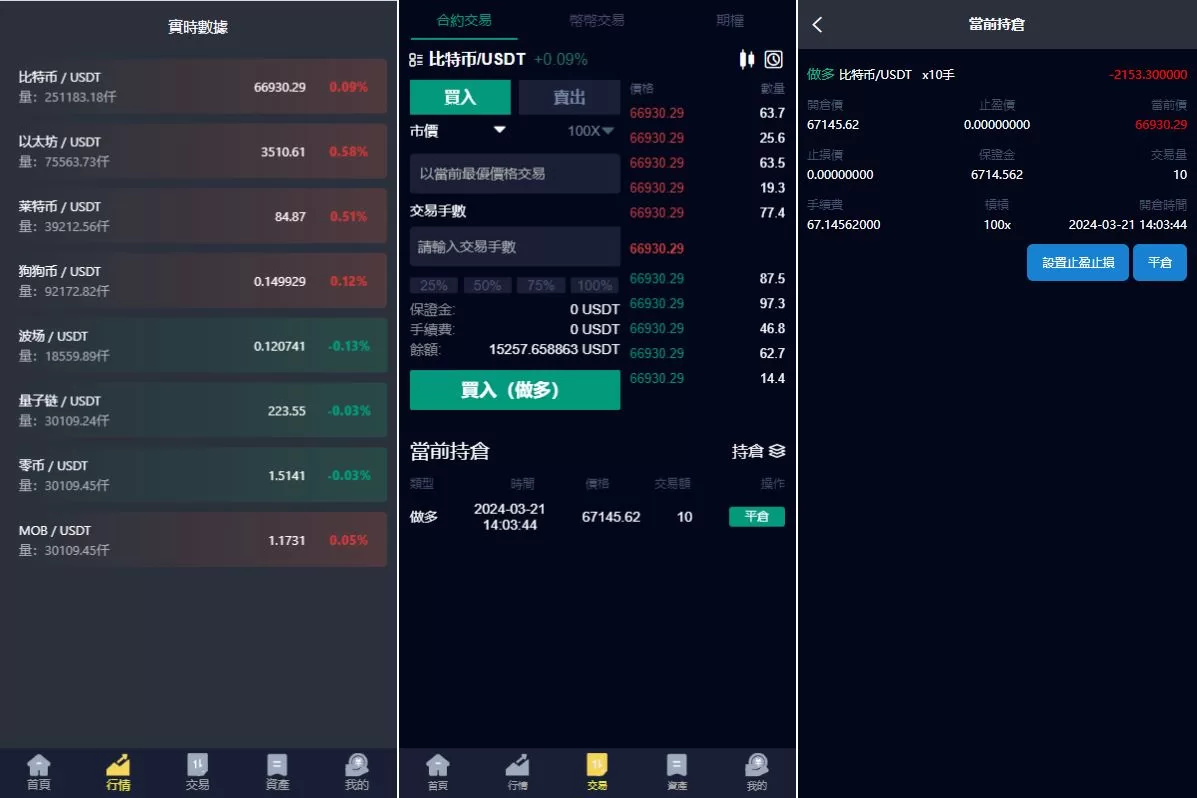This screenshot has height=798, width=1197.
Task: Open 波场 / USDT market row
Action: (x=198, y=346)
